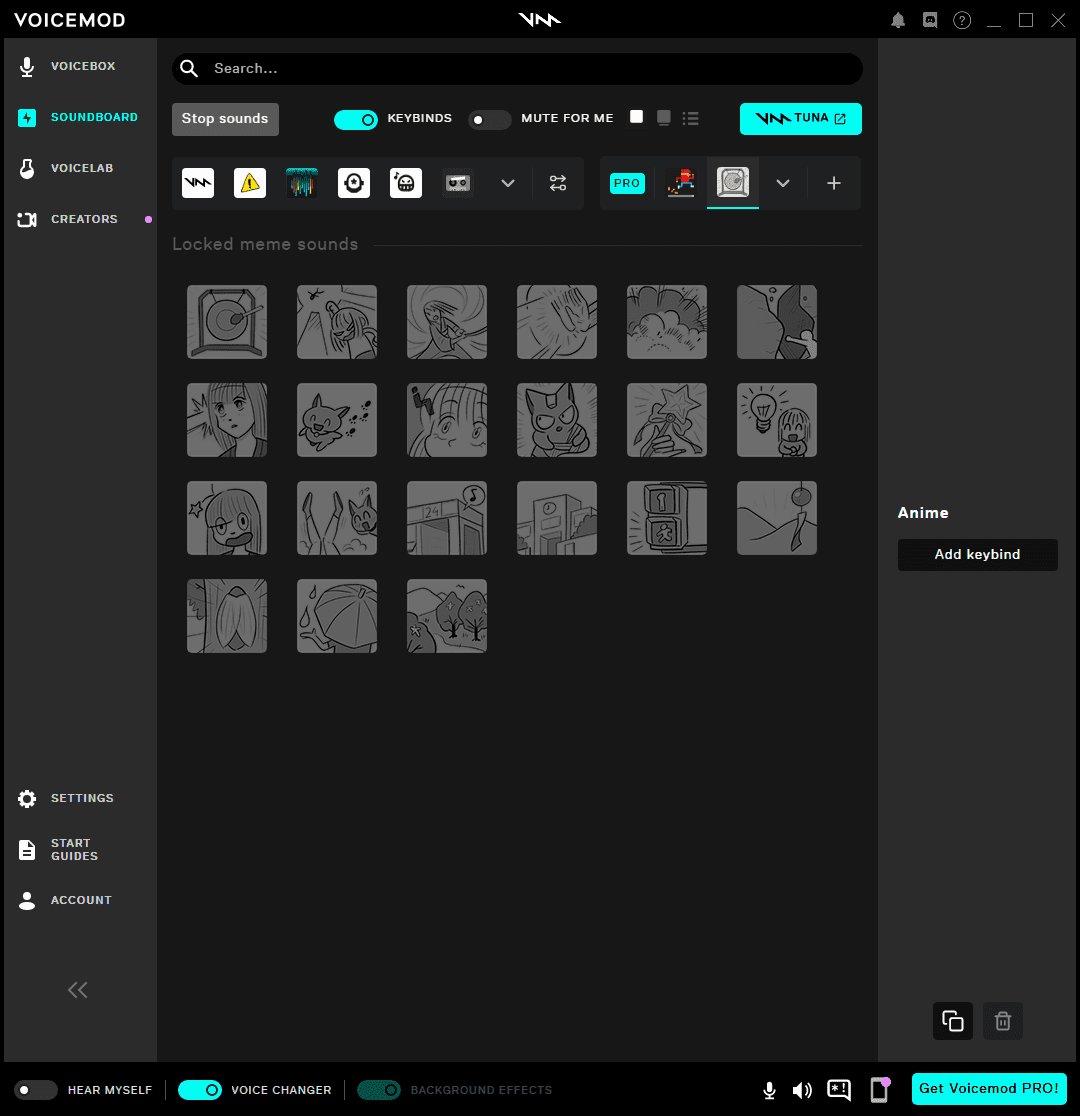The width and height of the screenshot is (1080, 1116).
Task: Open the Voicebox section
Action: (x=68, y=66)
